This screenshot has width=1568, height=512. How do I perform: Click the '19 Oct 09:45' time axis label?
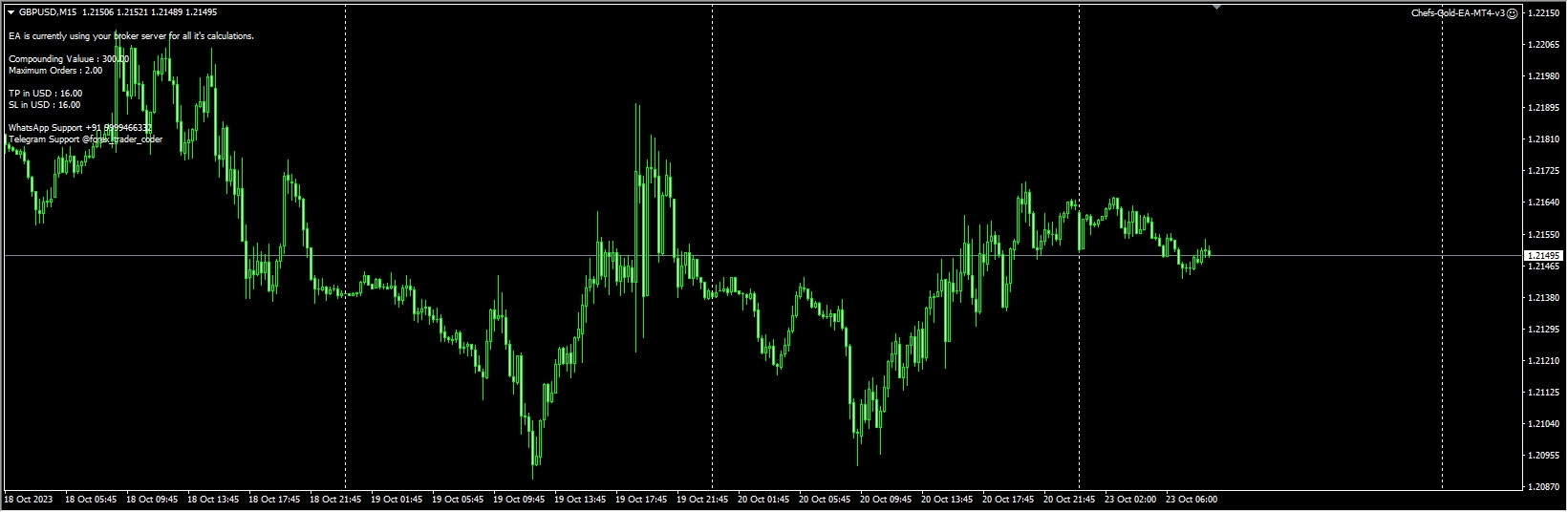point(520,499)
